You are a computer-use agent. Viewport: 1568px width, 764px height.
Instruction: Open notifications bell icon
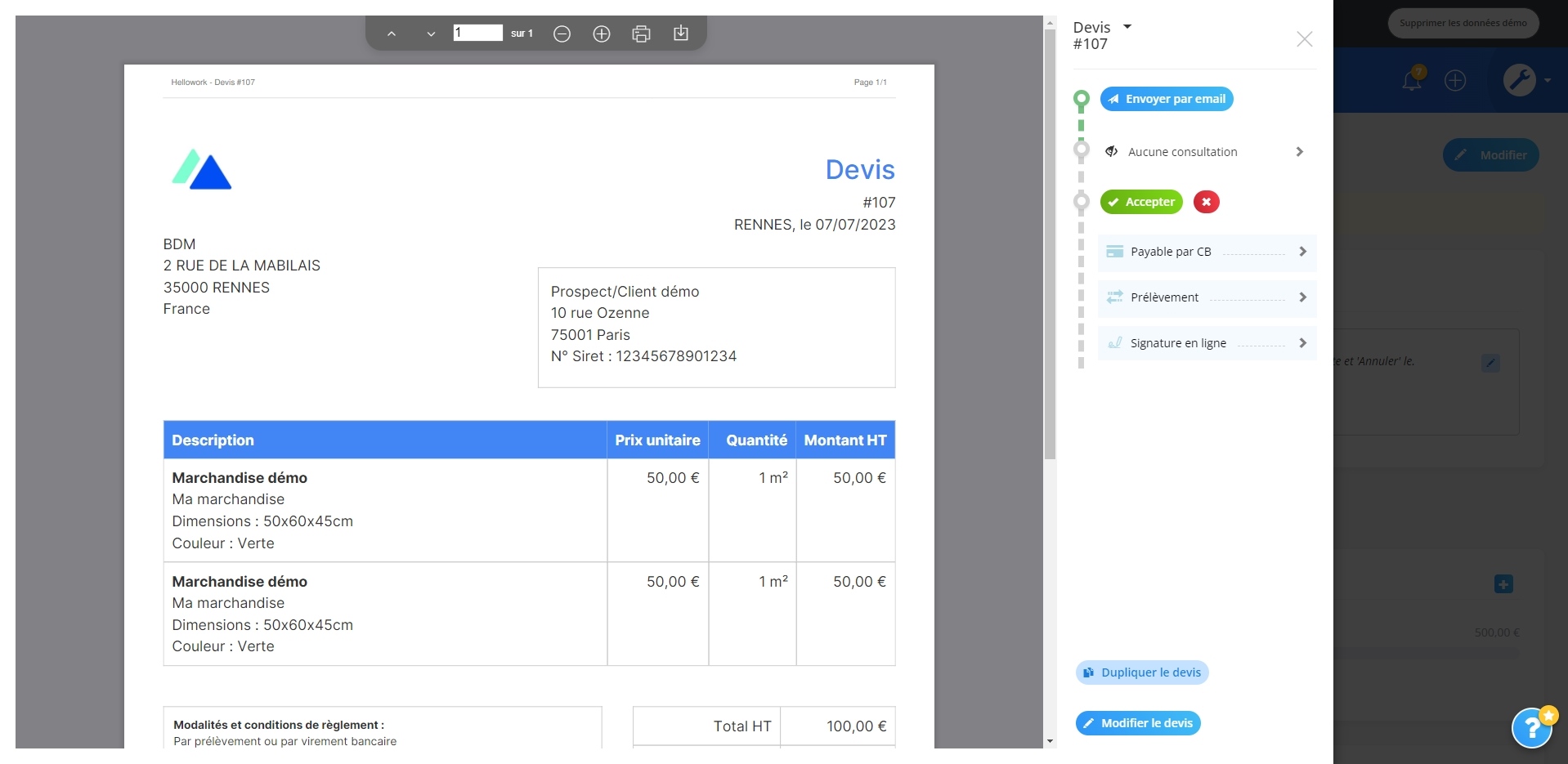click(1413, 79)
